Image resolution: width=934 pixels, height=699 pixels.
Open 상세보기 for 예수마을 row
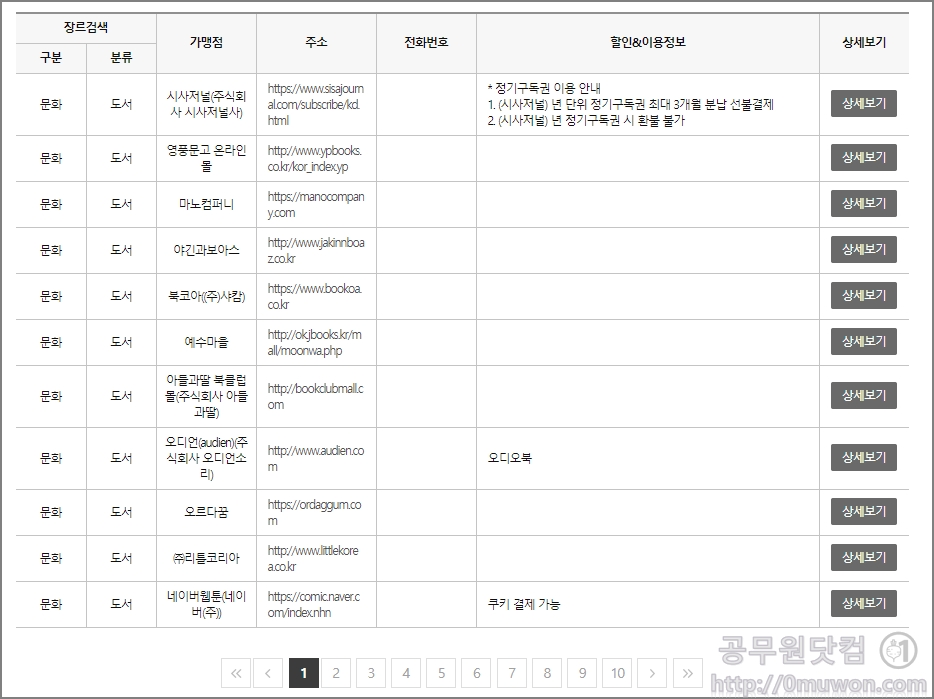tap(864, 341)
